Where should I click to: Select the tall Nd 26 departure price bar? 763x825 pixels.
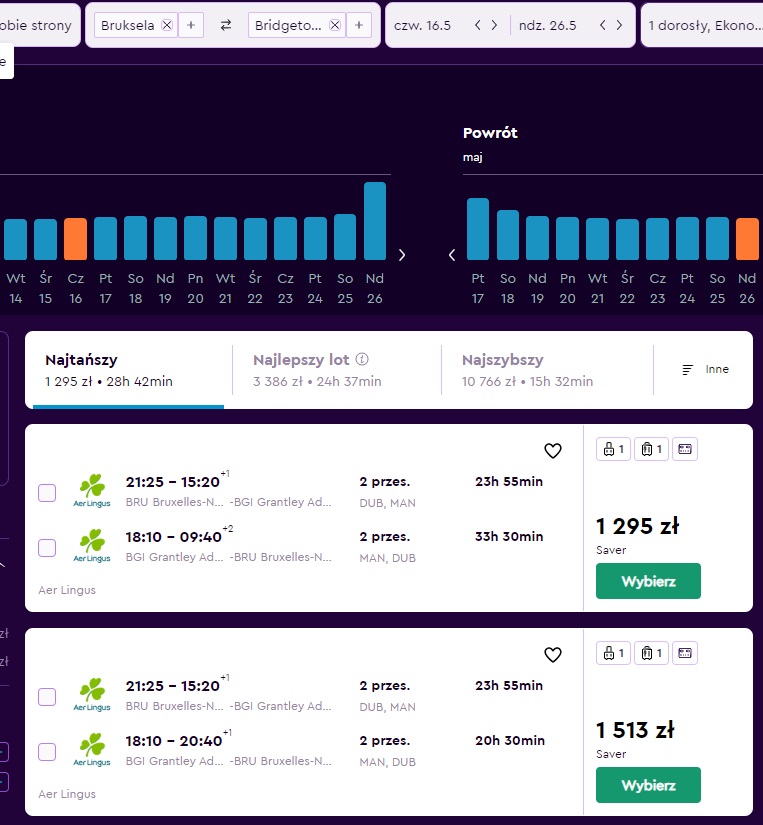(x=375, y=221)
